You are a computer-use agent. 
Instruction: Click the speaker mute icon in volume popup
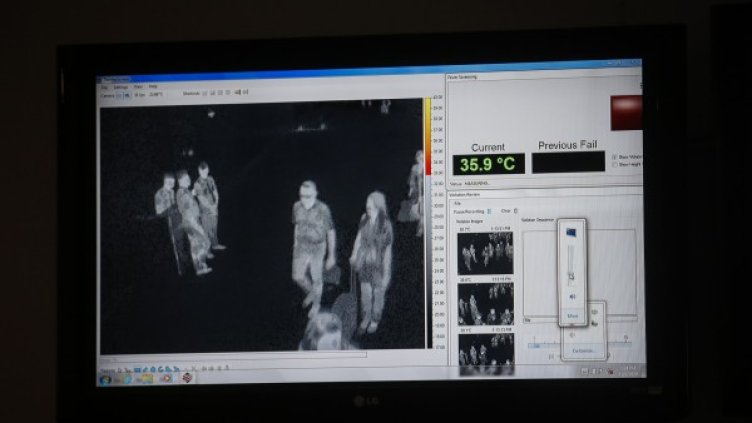573,297
